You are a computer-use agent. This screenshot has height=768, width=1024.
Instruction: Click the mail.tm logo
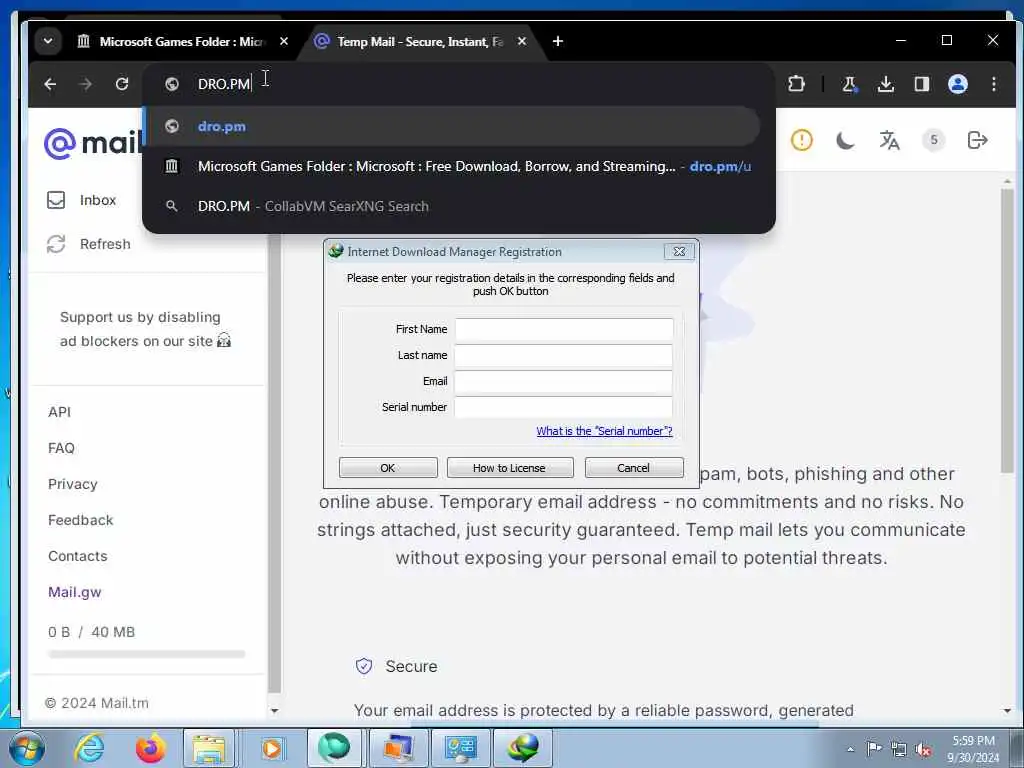click(92, 143)
